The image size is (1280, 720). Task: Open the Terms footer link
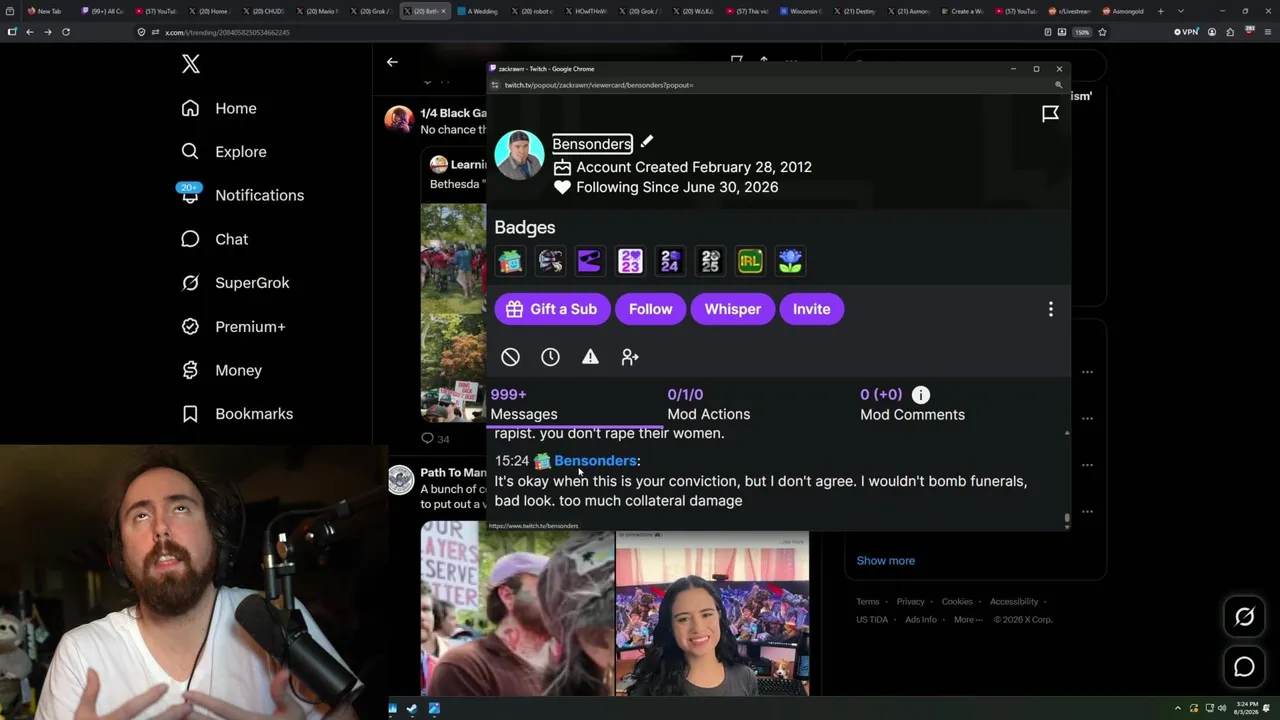tap(867, 602)
